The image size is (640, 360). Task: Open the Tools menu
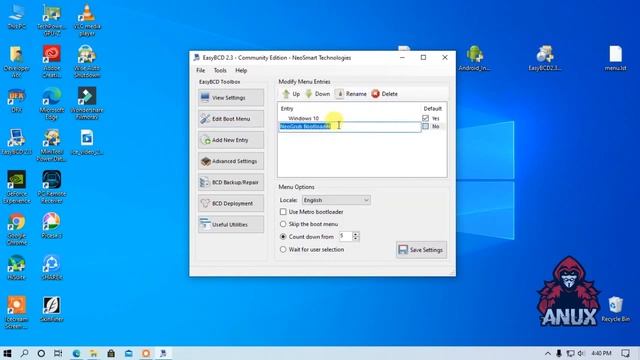tap(220, 70)
